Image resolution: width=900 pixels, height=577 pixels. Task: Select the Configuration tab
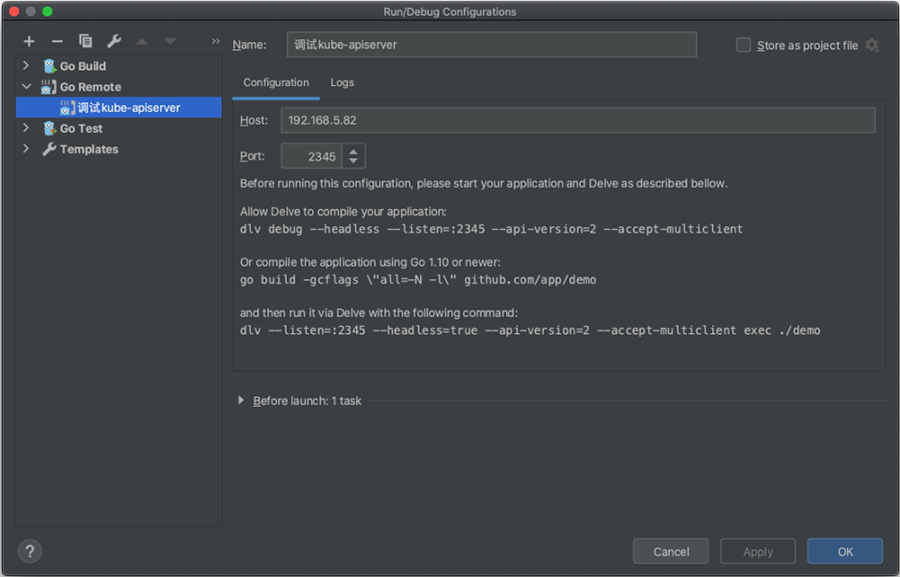coord(276,83)
